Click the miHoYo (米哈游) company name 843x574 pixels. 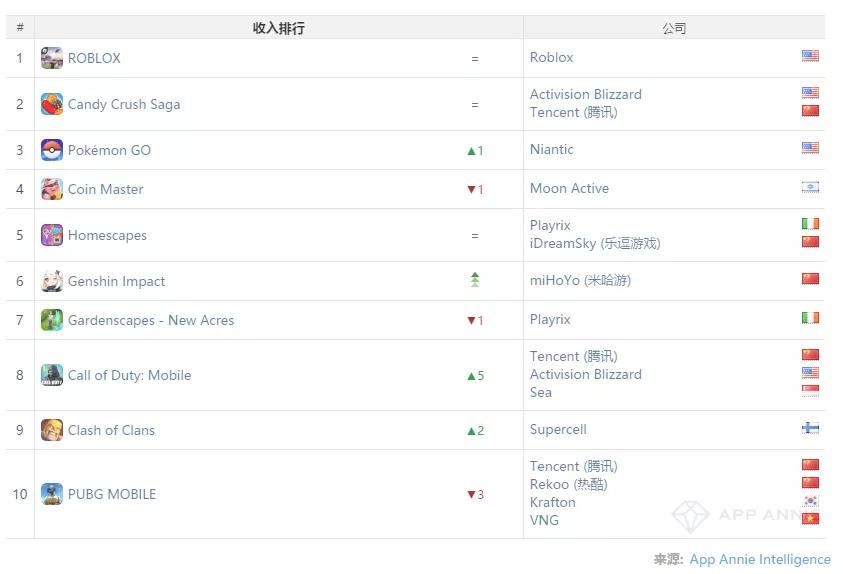pos(580,280)
